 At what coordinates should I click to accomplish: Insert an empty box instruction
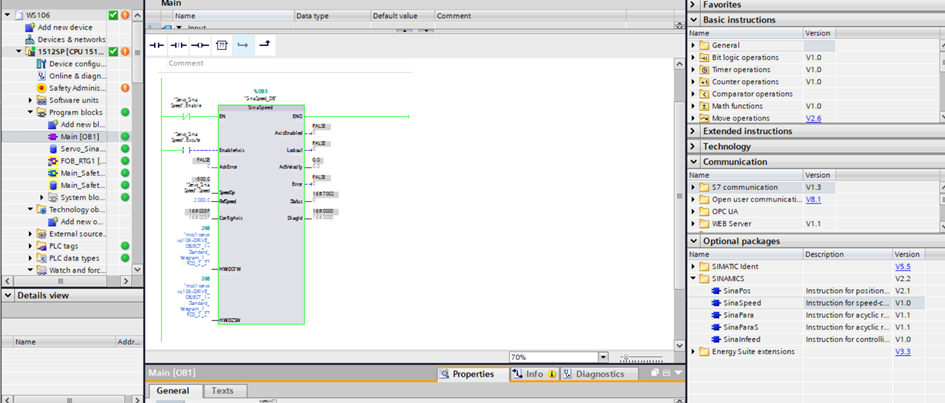[x=221, y=45]
